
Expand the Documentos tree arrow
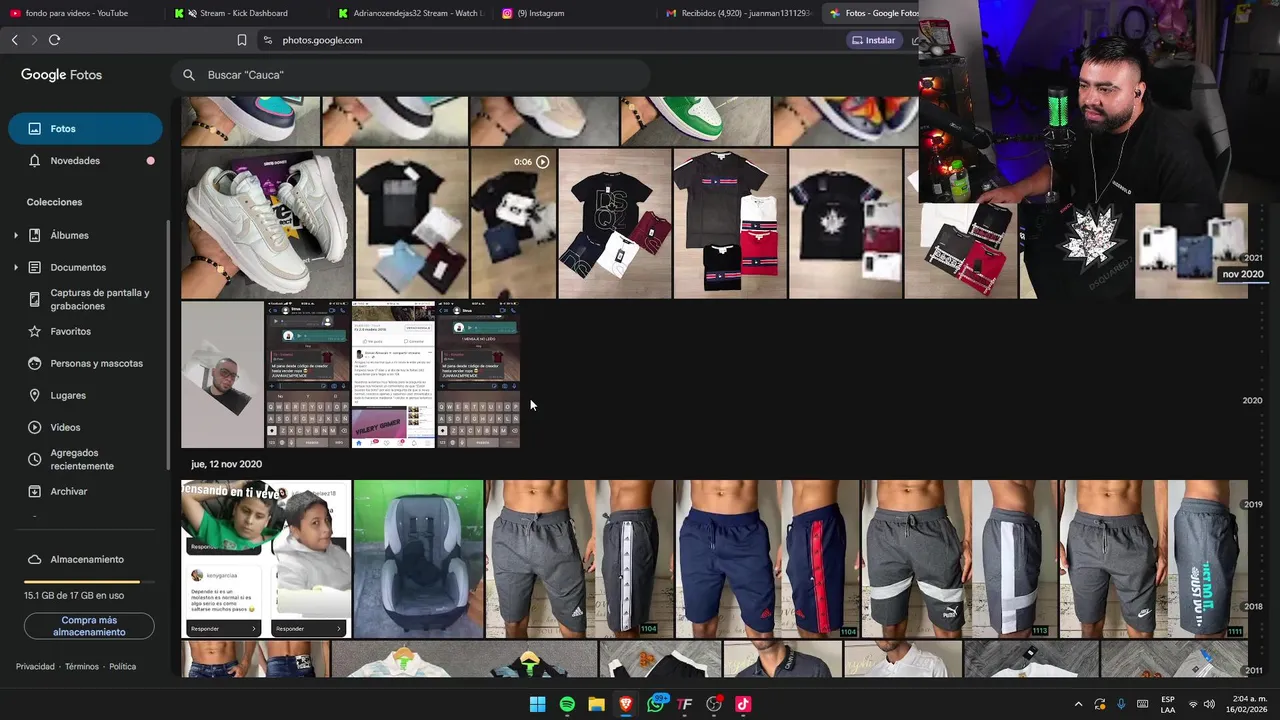click(15, 268)
